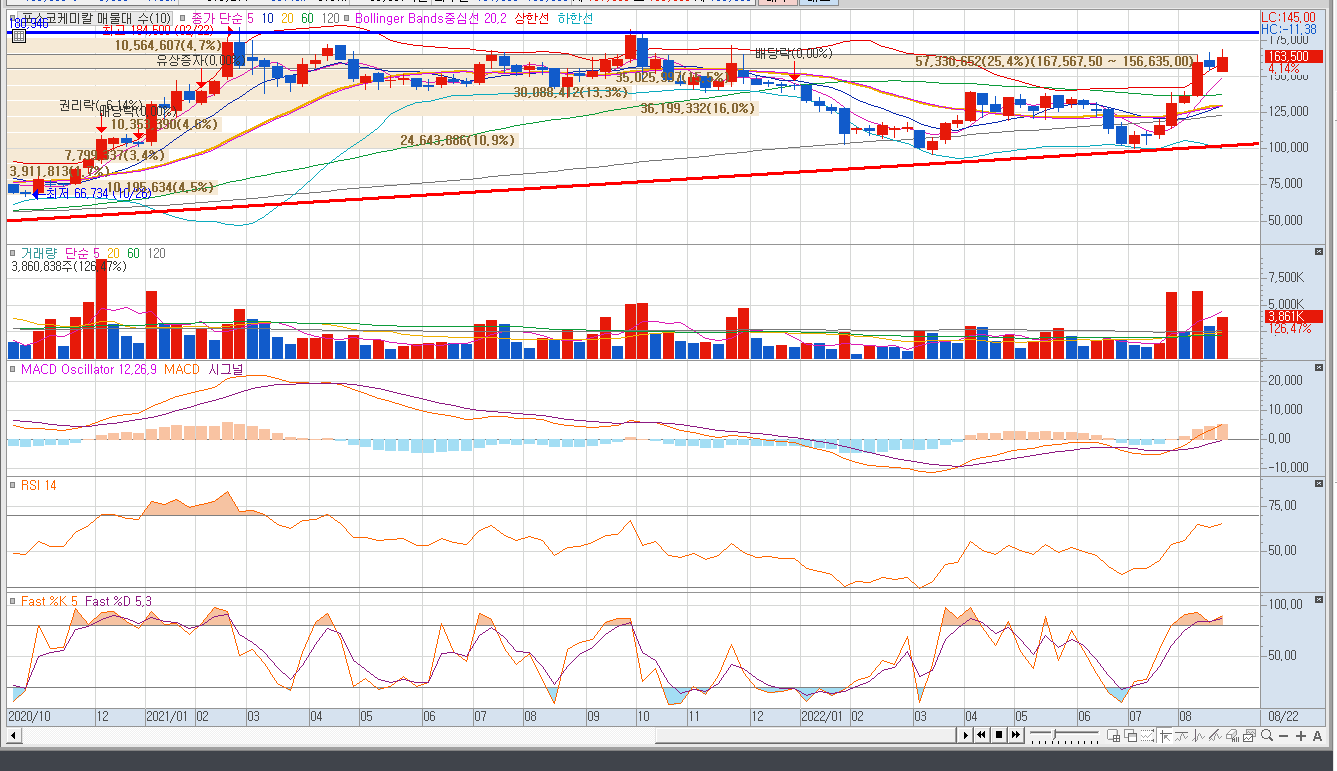
Task: Click the '상한선' upper band legend label
Action: tap(530, 18)
